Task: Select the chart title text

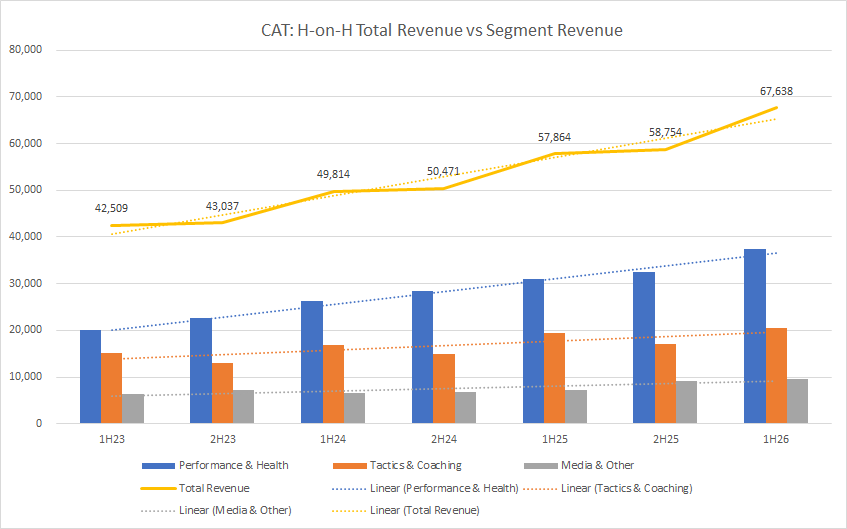Action: point(435,31)
